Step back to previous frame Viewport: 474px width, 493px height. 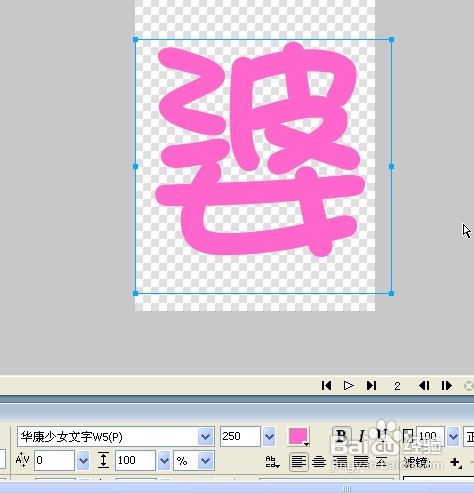point(424,386)
